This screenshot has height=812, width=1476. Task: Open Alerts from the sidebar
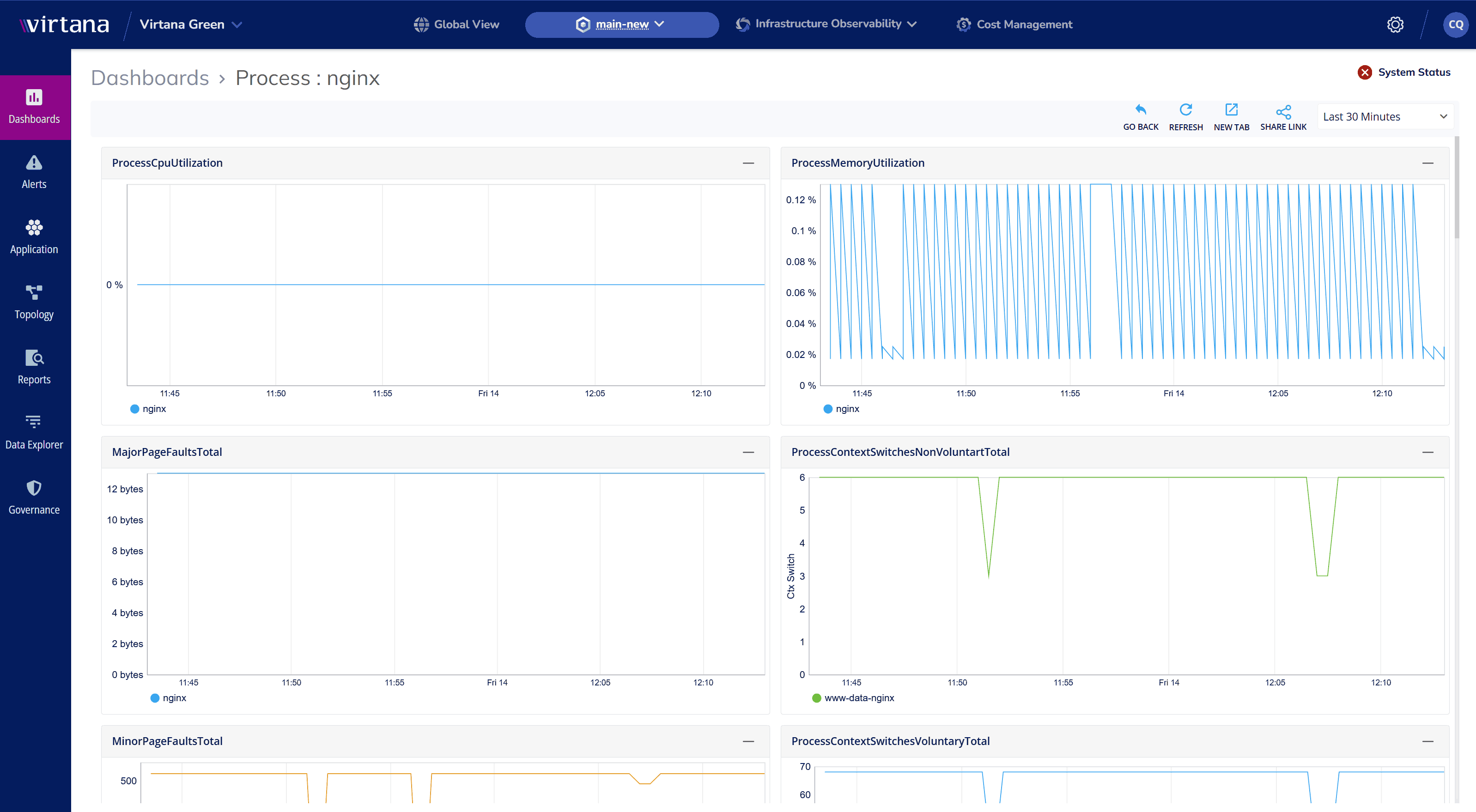[34, 172]
